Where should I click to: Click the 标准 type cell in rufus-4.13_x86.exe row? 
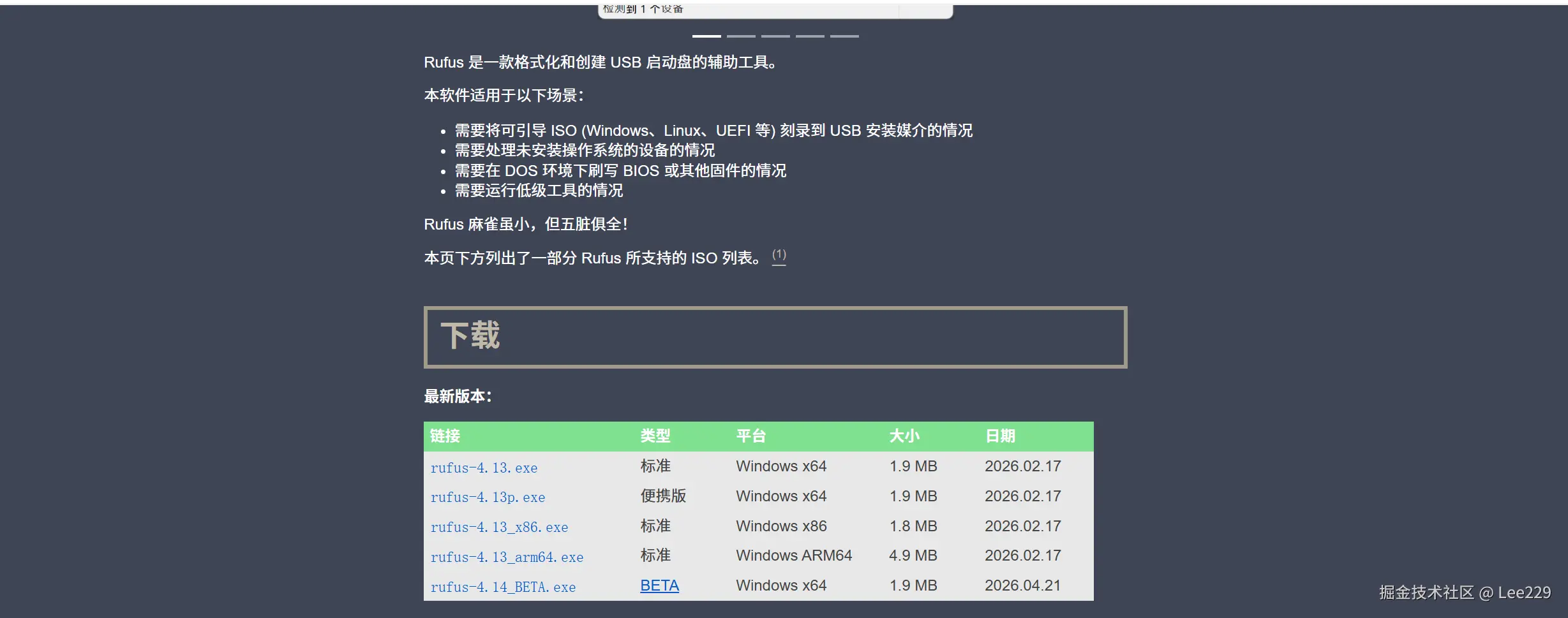pyautogui.click(x=655, y=526)
